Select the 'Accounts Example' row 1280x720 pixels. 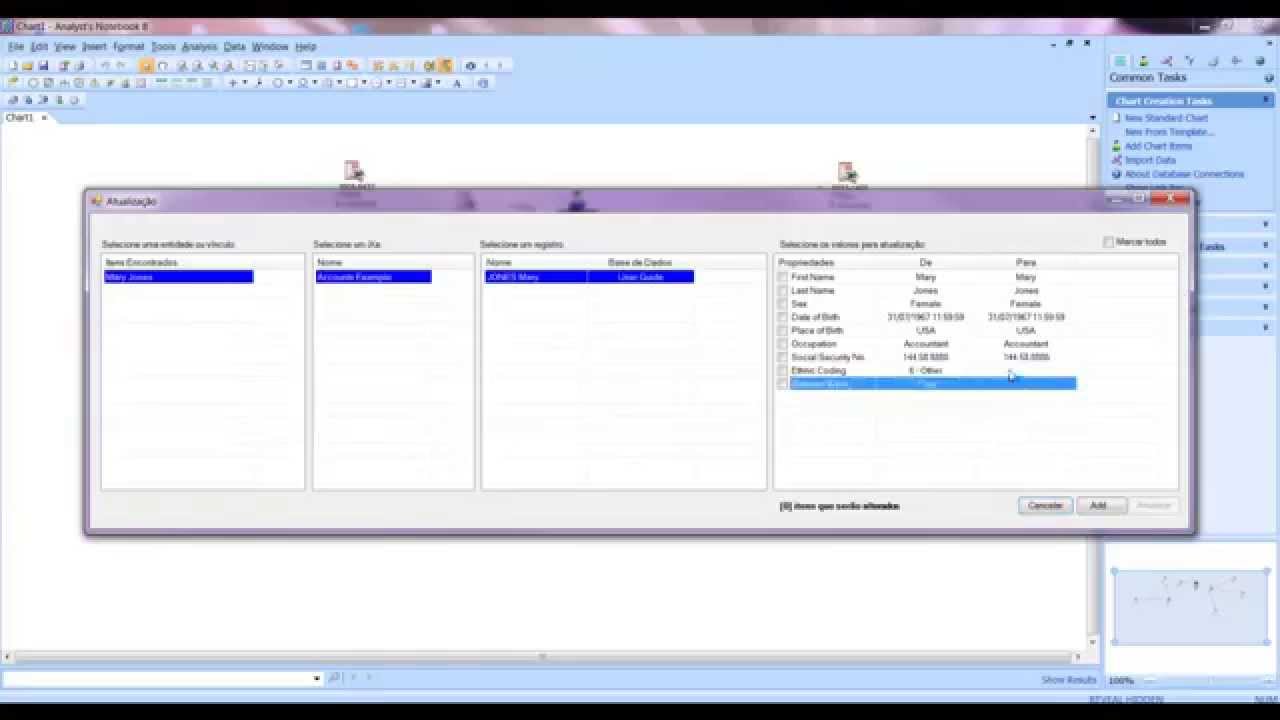click(373, 277)
